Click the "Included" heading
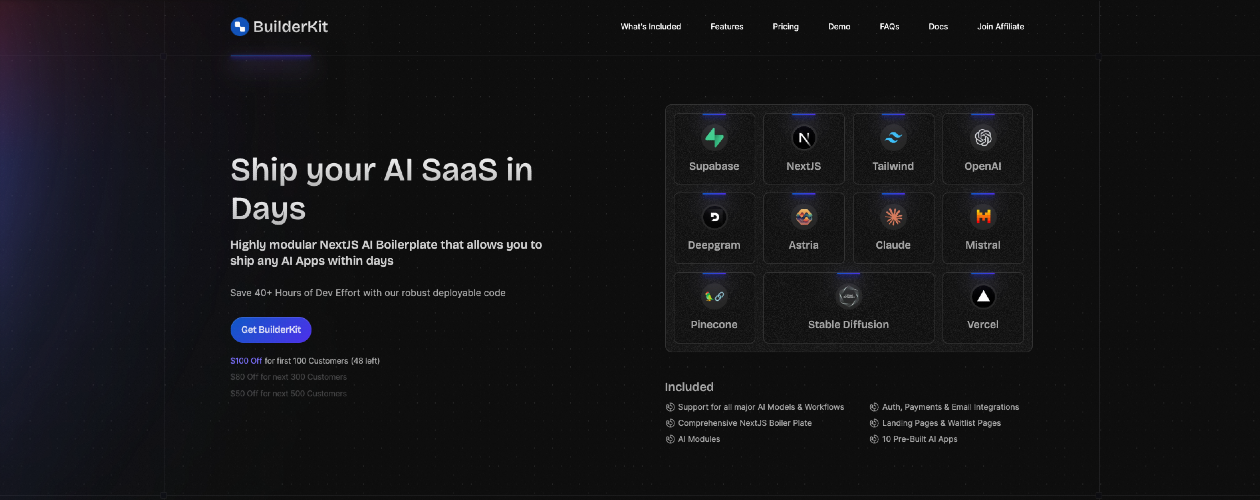 [689, 387]
